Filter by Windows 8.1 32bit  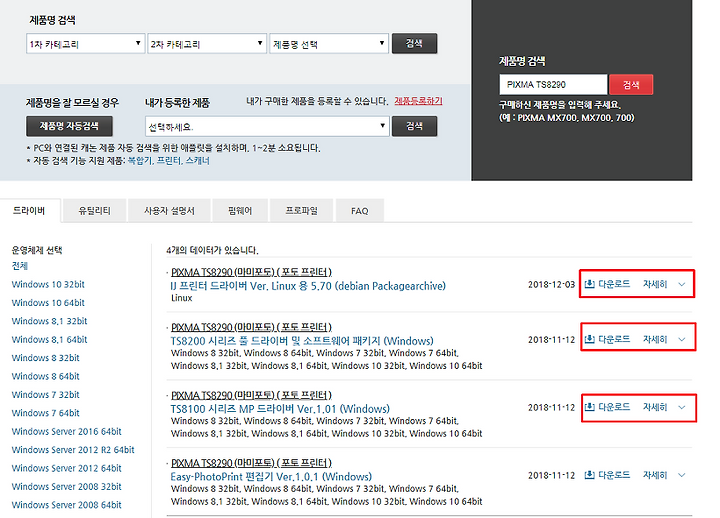[49, 321]
